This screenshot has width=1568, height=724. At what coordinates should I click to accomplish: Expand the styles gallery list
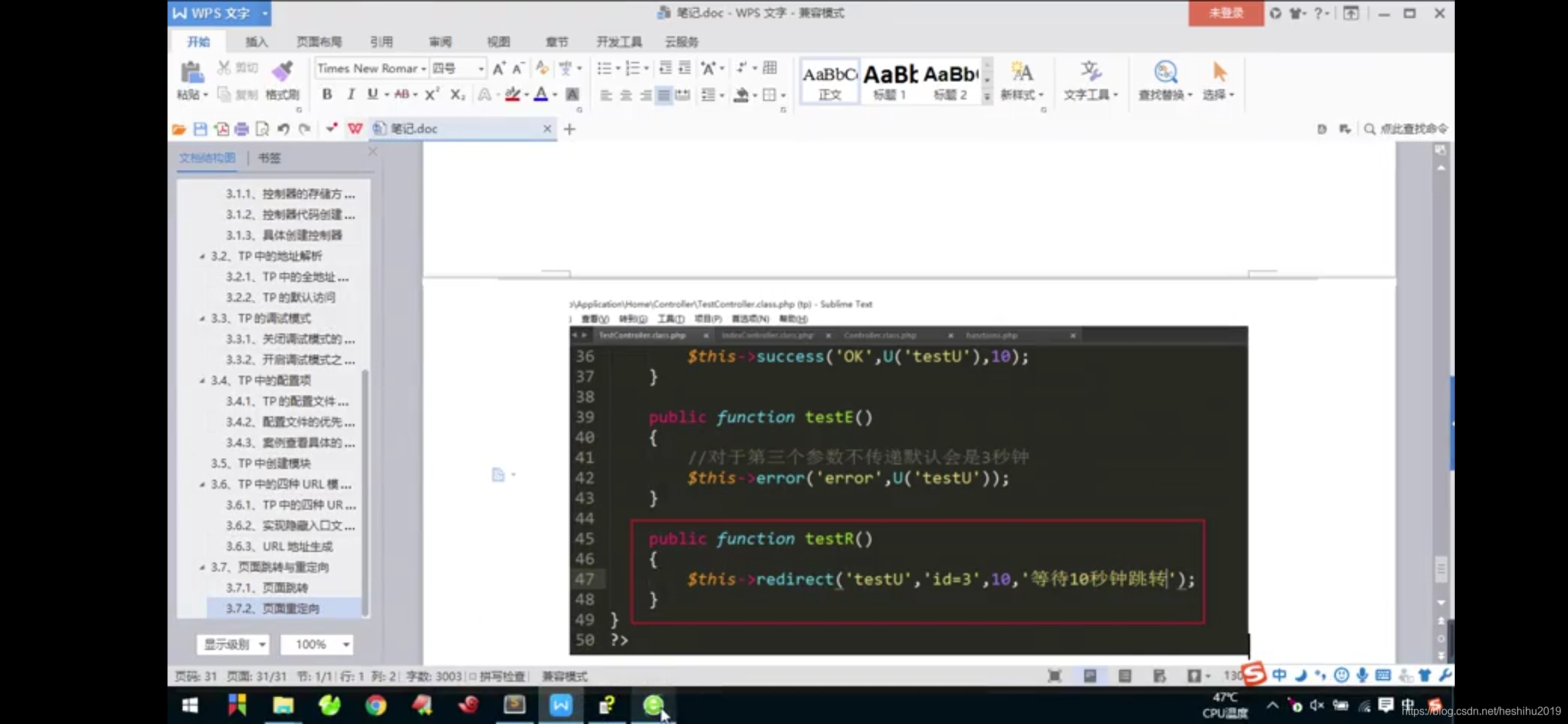986,97
